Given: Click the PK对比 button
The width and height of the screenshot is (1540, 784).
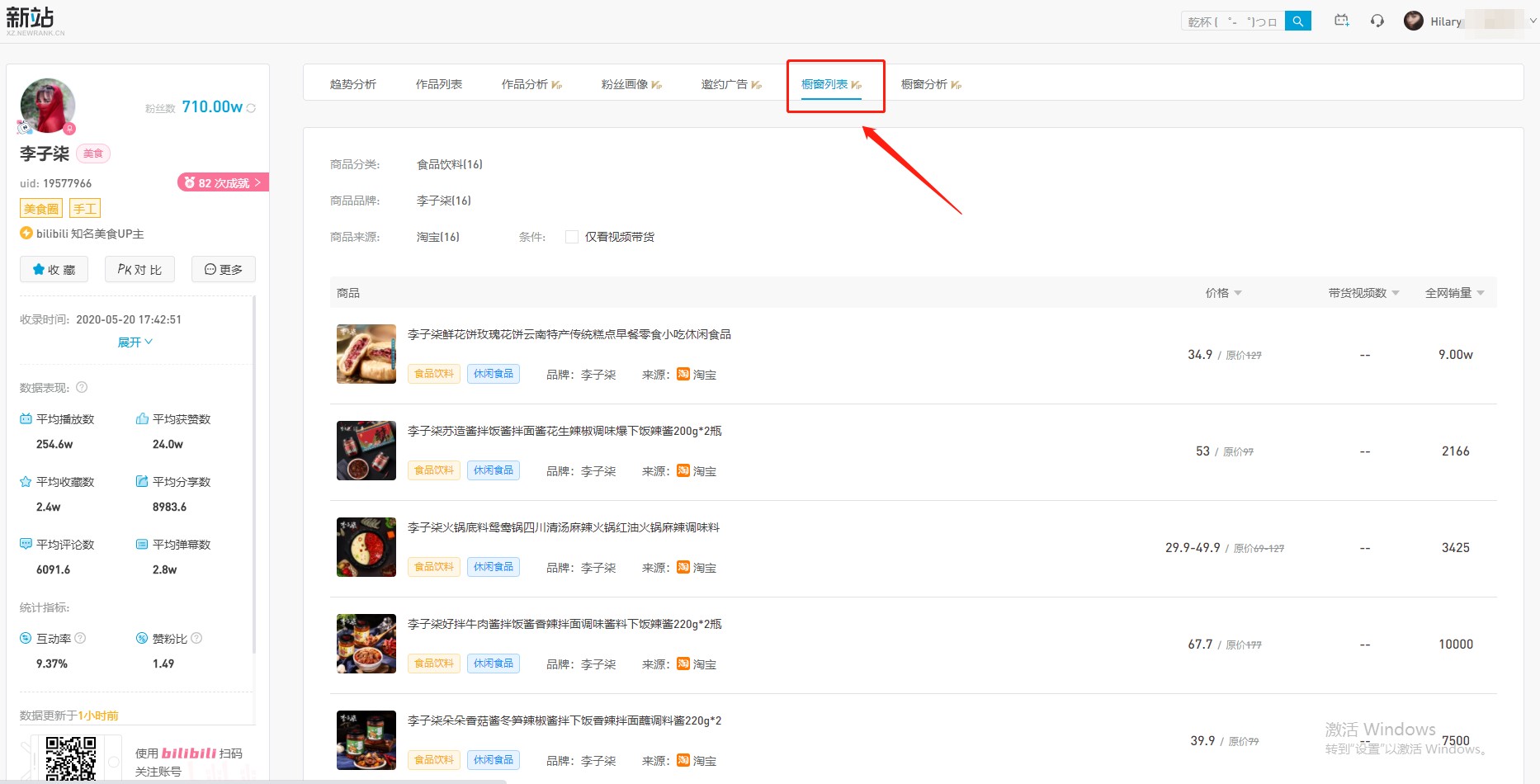Looking at the screenshot, I should 139,270.
